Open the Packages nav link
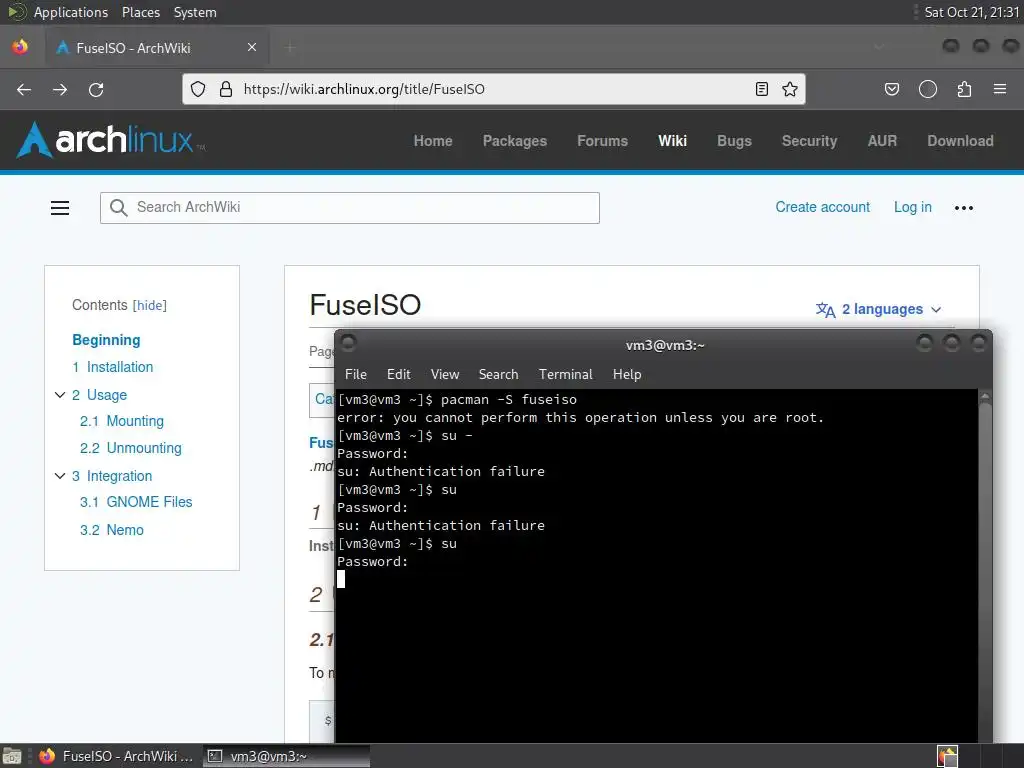This screenshot has width=1024, height=768. pyautogui.click(x=515, y=141)
